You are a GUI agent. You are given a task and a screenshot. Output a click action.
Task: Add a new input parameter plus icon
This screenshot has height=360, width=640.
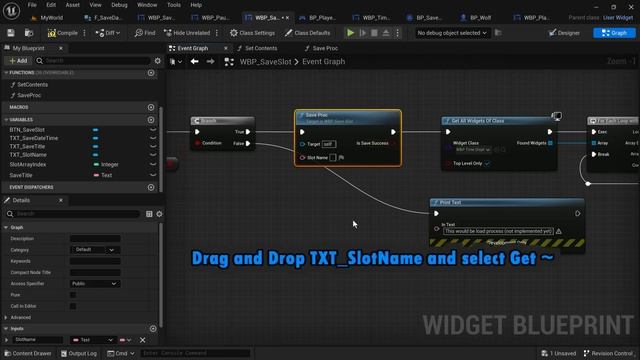click(x=153, y=329)
